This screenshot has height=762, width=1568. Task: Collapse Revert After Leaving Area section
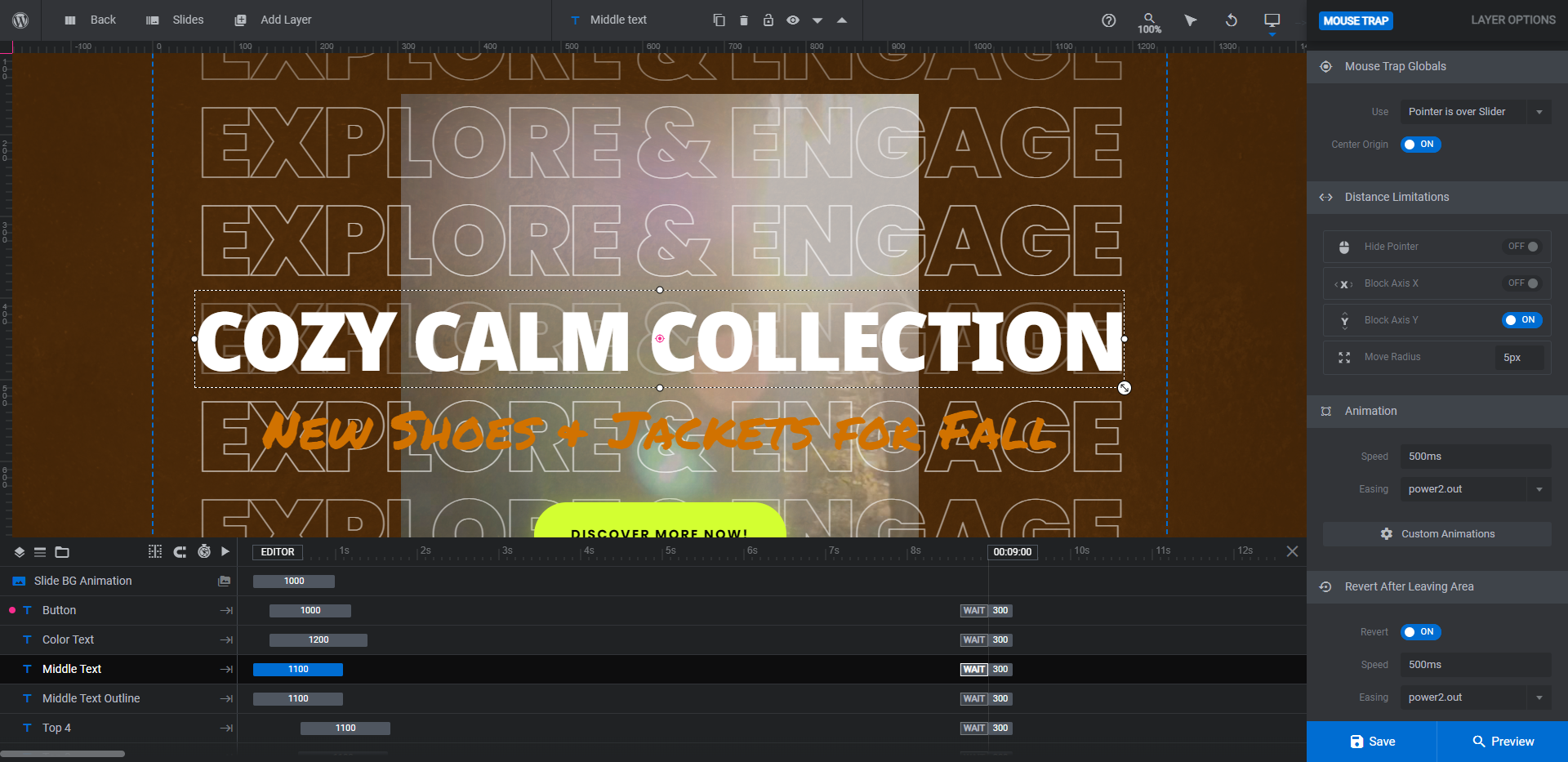tap(1437, 586)
